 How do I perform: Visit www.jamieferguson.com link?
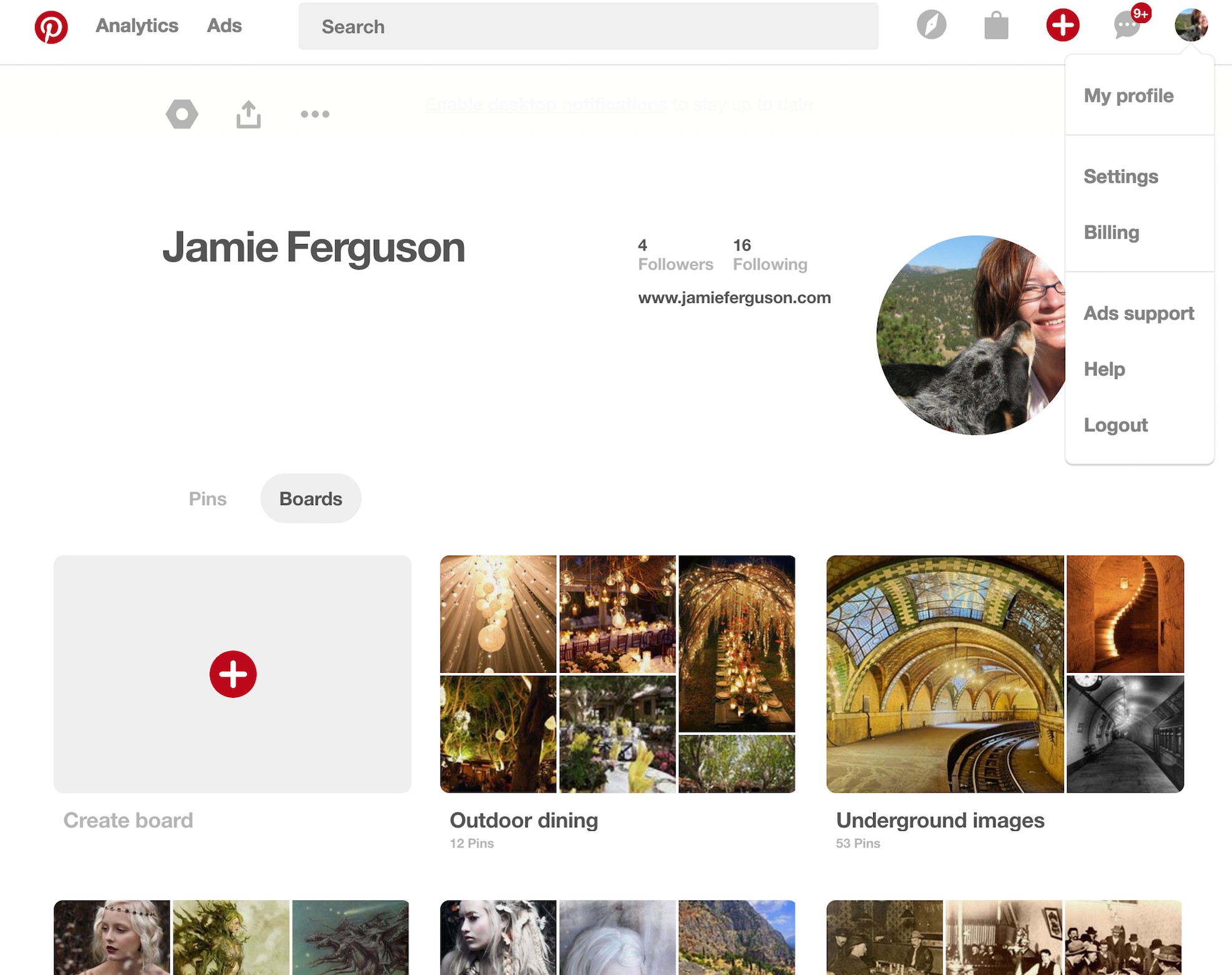point(734,297)
